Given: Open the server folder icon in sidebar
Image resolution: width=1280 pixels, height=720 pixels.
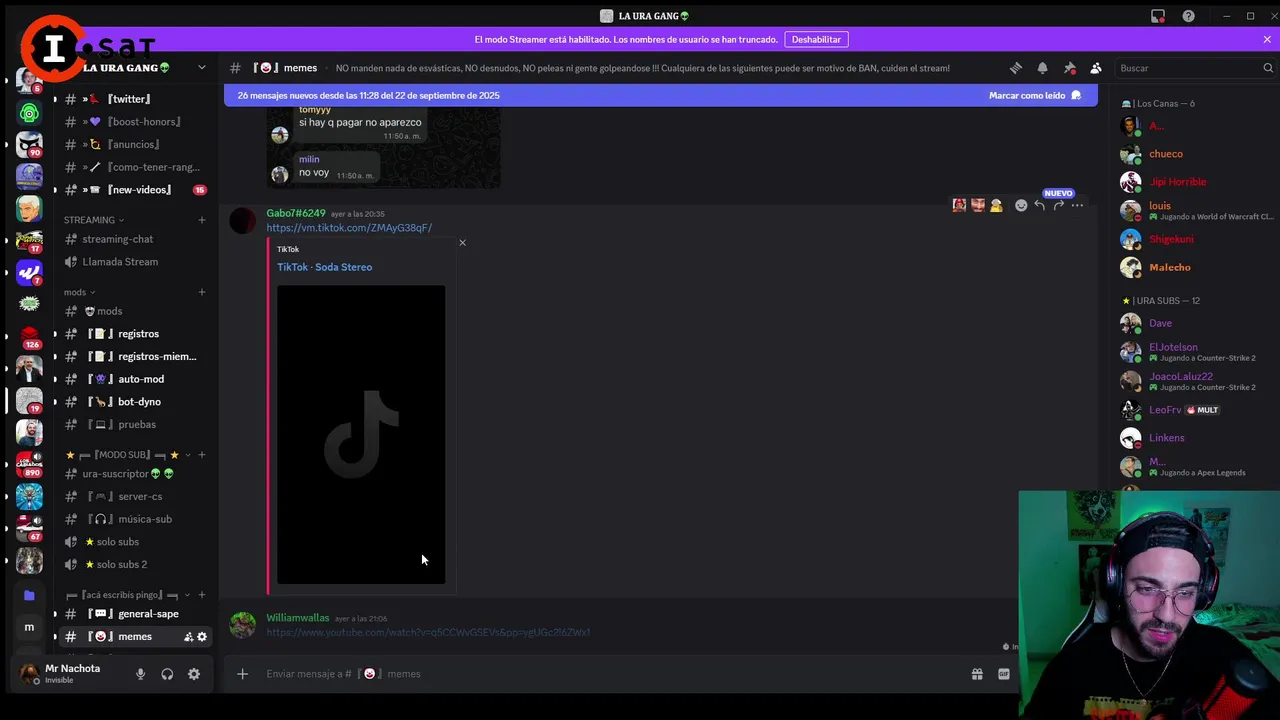Looking at the screenshot, I should coord(29,595).
